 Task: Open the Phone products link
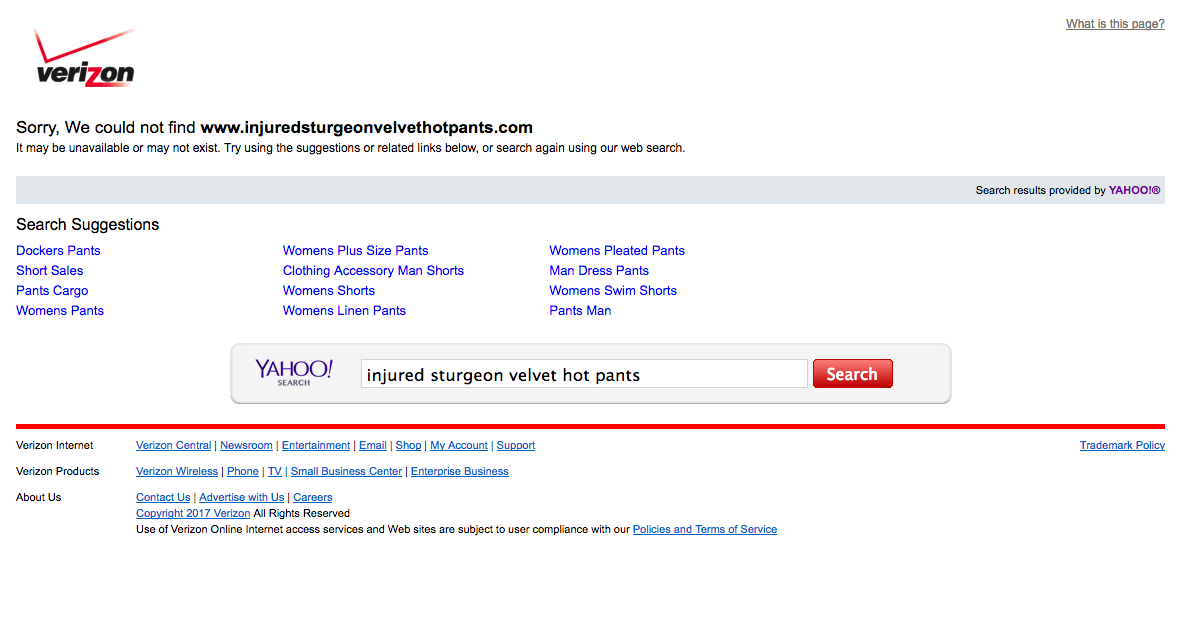(243, 472)
